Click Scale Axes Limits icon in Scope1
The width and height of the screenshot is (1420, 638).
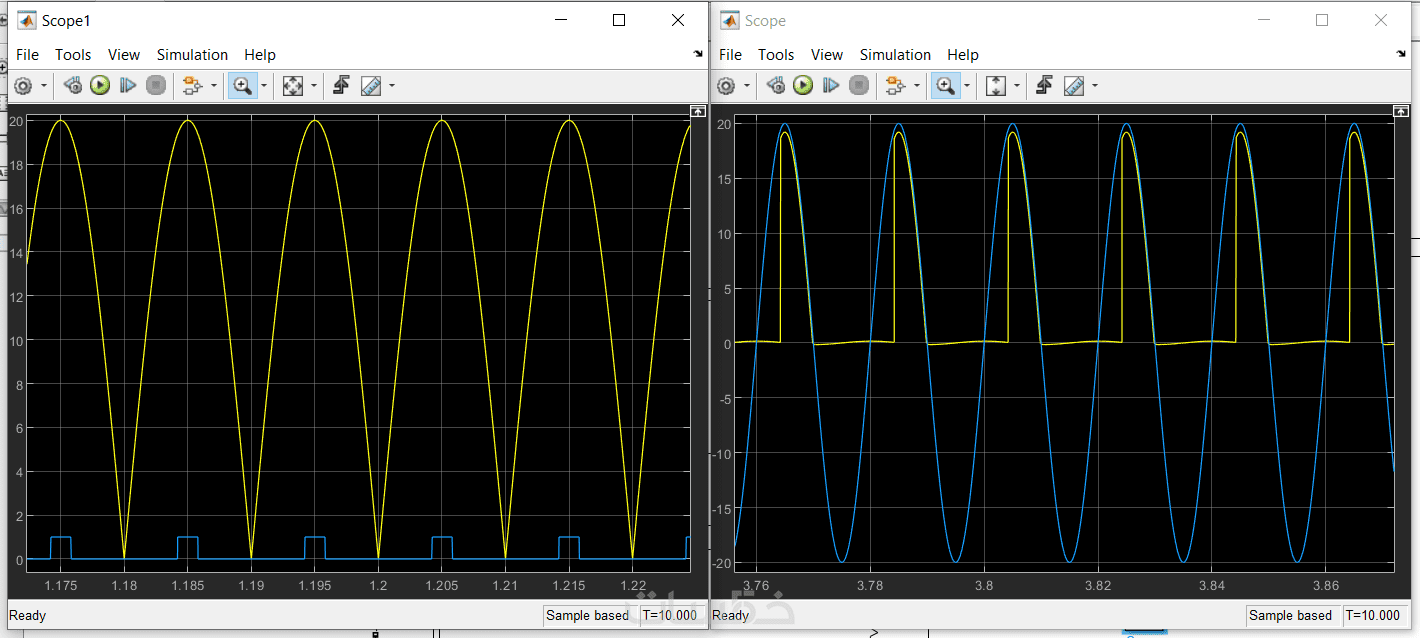[x=292, y=86]
